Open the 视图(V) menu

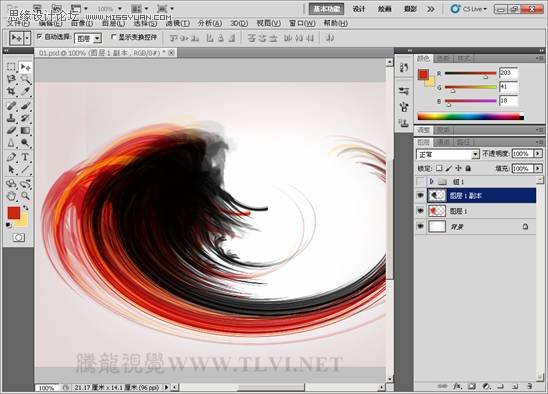tap(268, 23)
